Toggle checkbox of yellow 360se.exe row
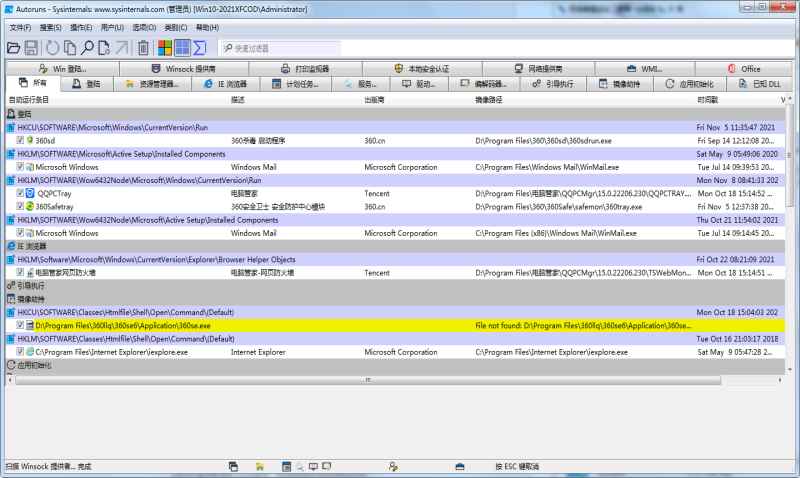This screenshot has width=800, height=478. (20, 325)
